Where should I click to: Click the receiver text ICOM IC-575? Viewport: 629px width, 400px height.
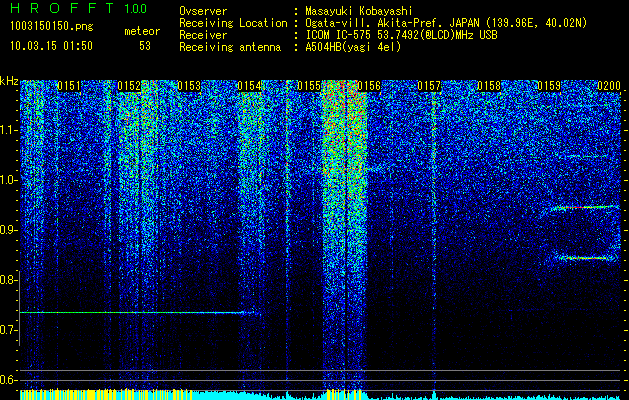[338, 35]
